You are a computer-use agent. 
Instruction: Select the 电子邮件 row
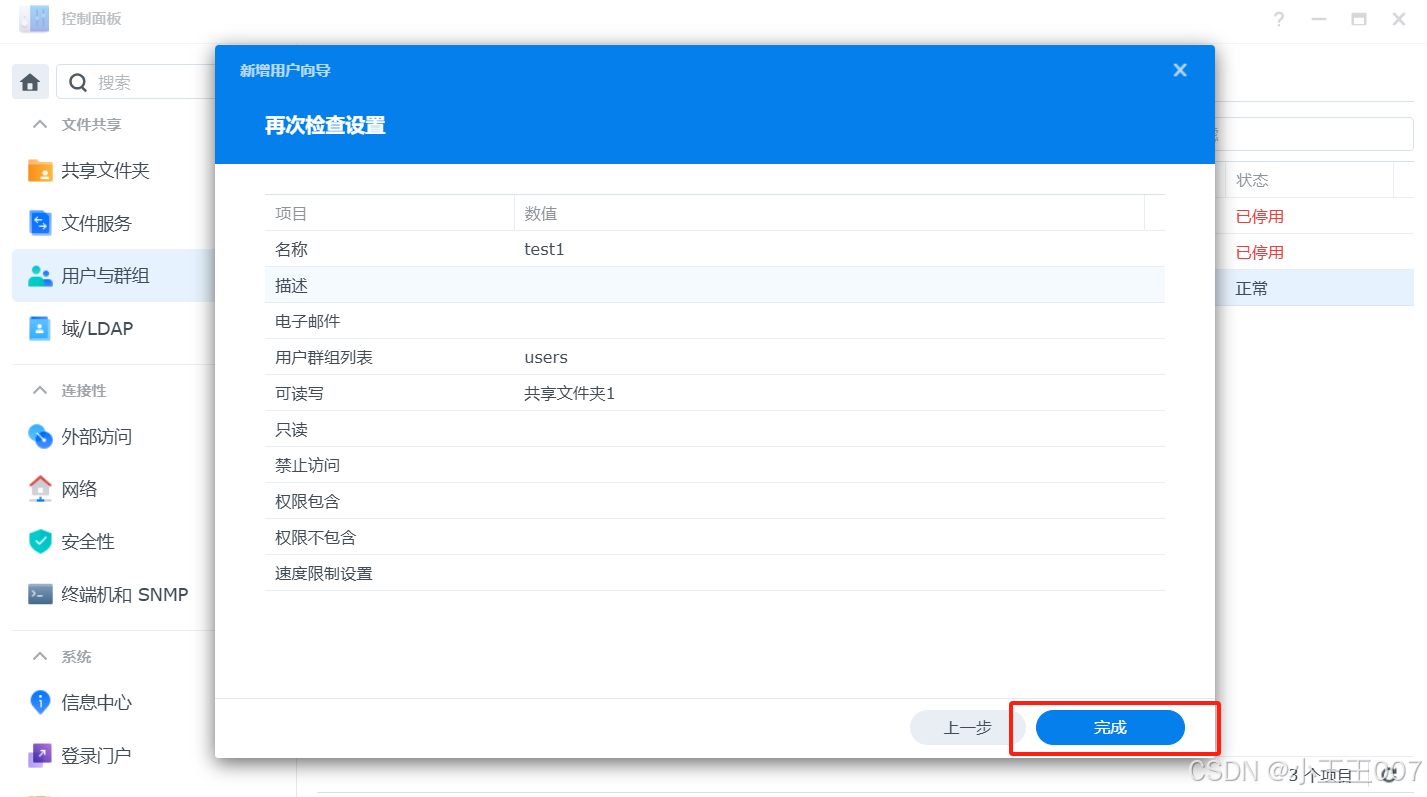click(x=714, y=321)
